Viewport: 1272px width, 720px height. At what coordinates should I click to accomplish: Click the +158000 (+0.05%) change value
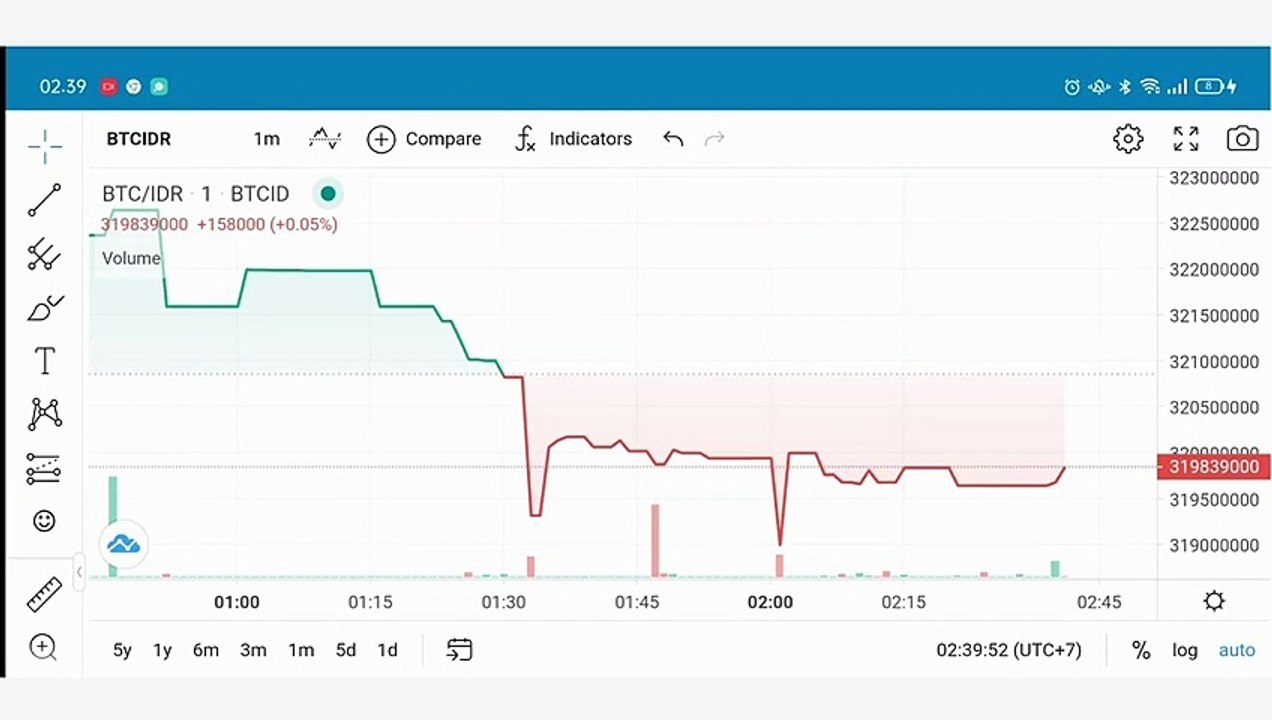click(x=267, y=224)
